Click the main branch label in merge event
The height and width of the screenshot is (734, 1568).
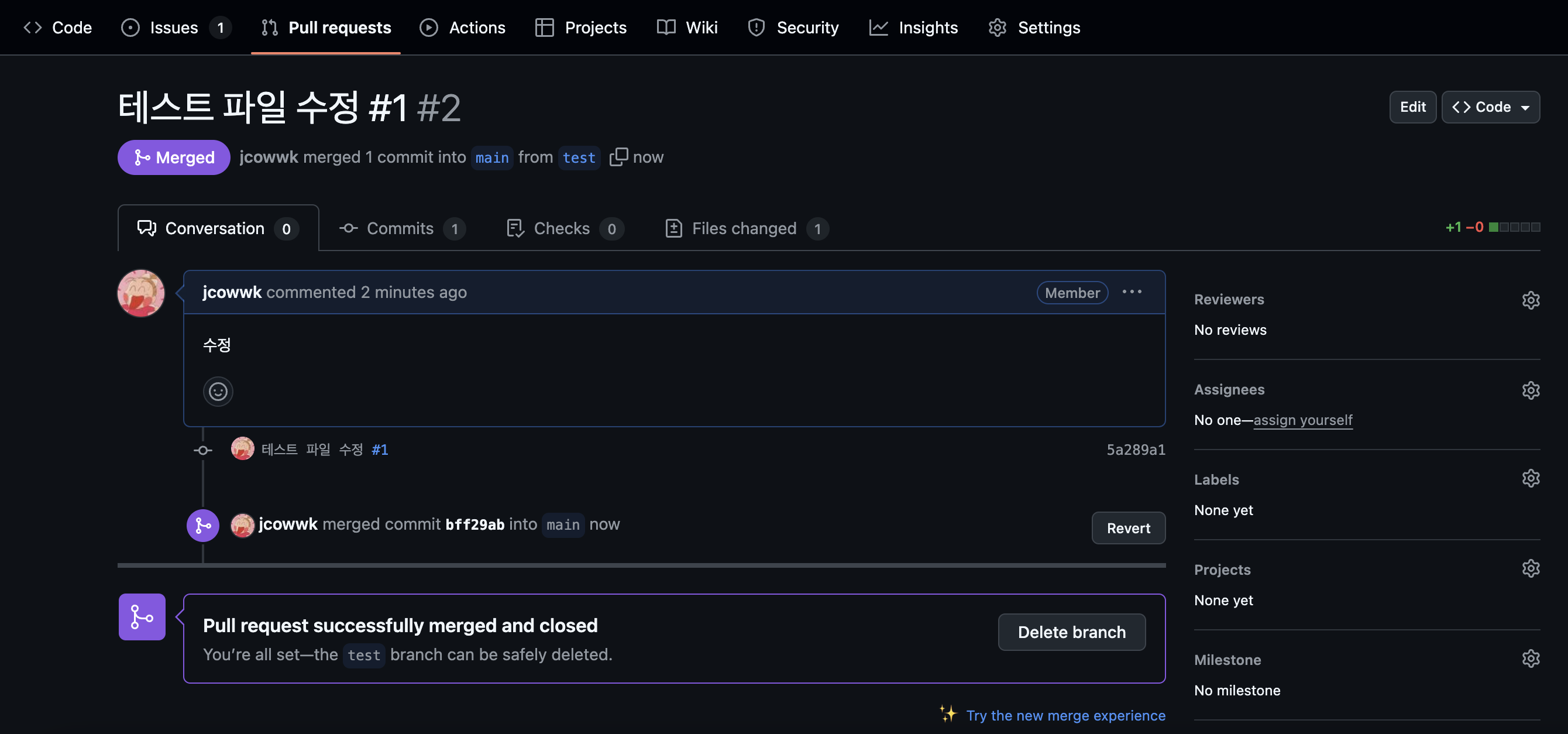[x=562, y=524]
